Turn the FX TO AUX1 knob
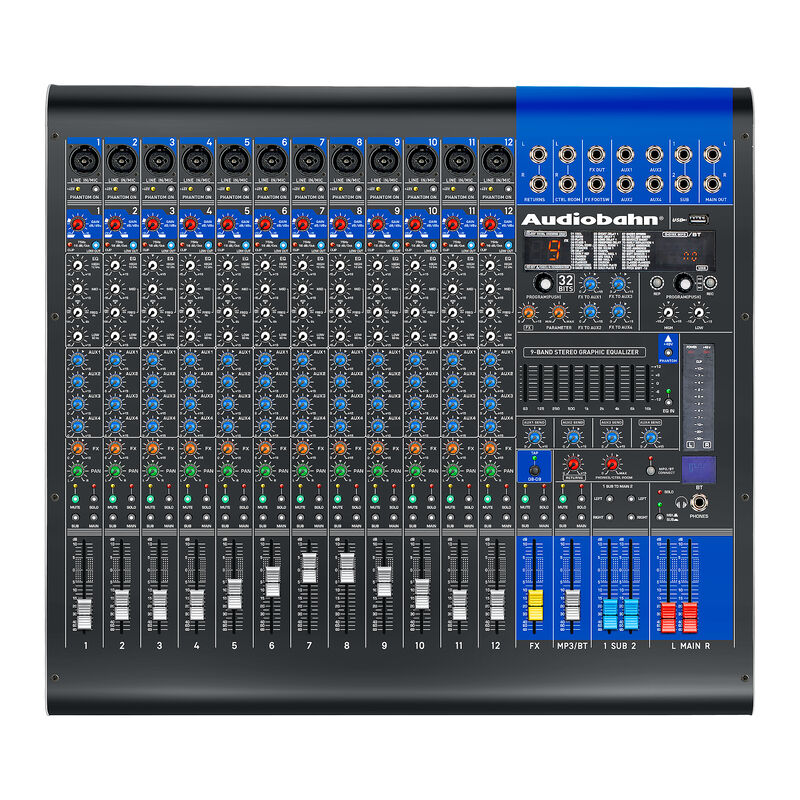Viewport: 800px width, 800px height. (589, 285)
